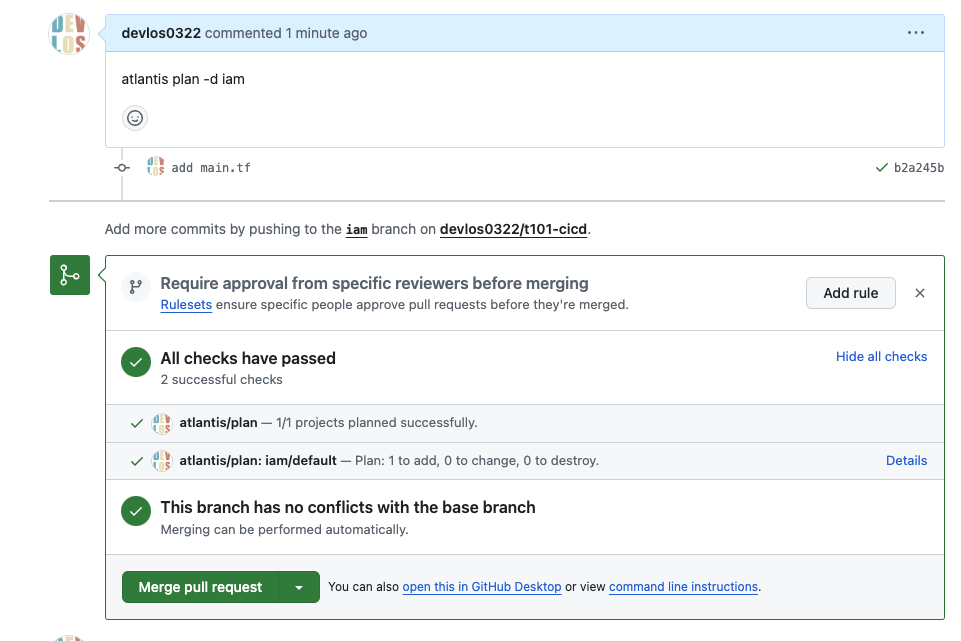The width and height of the screenshot is (961, 641).
Task: Open the comment options ellipsis menu
Action: click(x=916, y=33)
